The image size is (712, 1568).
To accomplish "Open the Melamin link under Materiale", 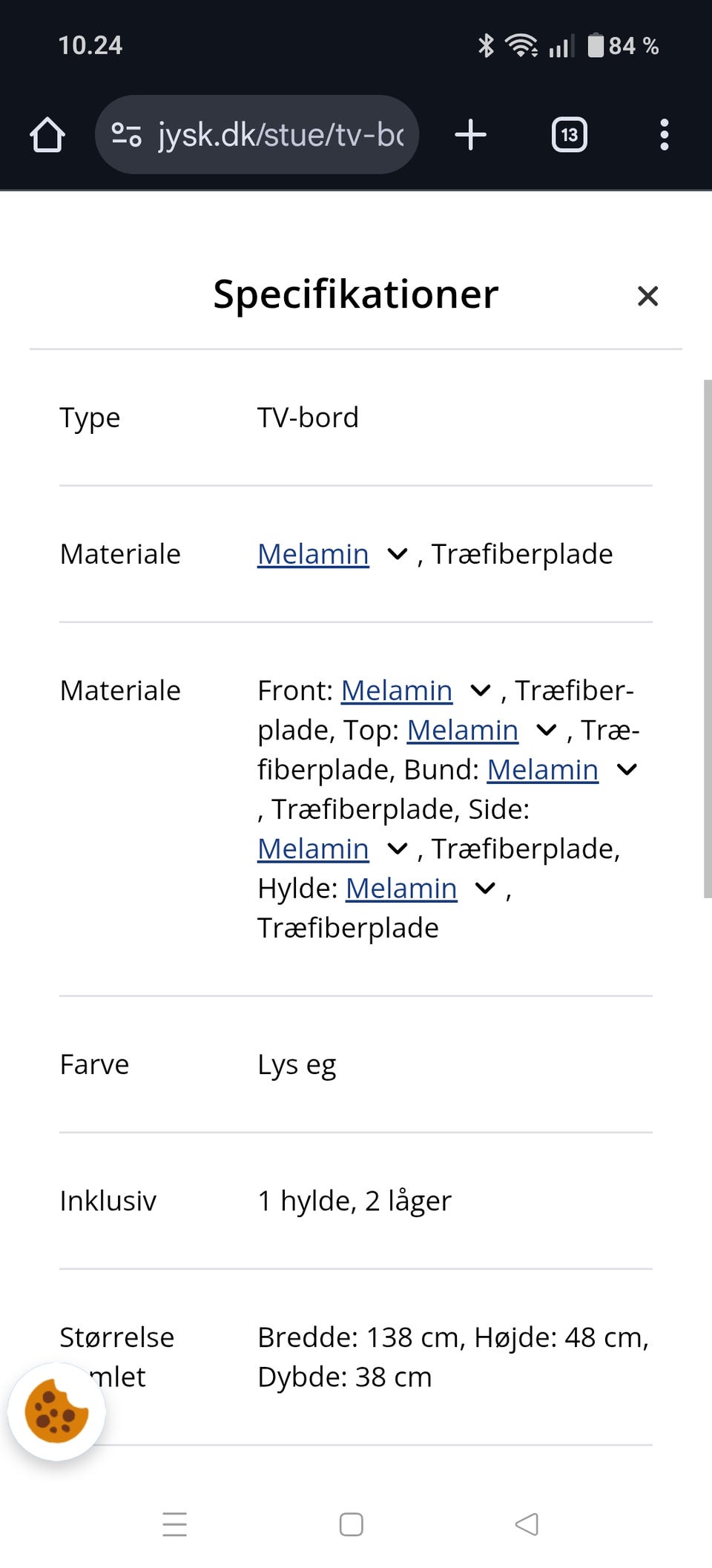I will pos(312,554).
